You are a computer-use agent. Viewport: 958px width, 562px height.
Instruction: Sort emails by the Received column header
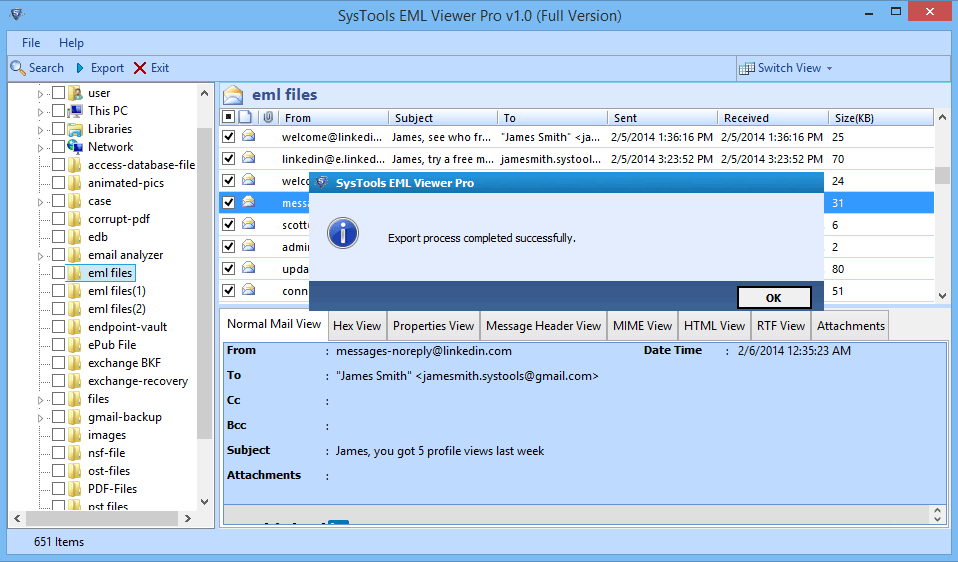pyautogui.click(x=773, y=117)
